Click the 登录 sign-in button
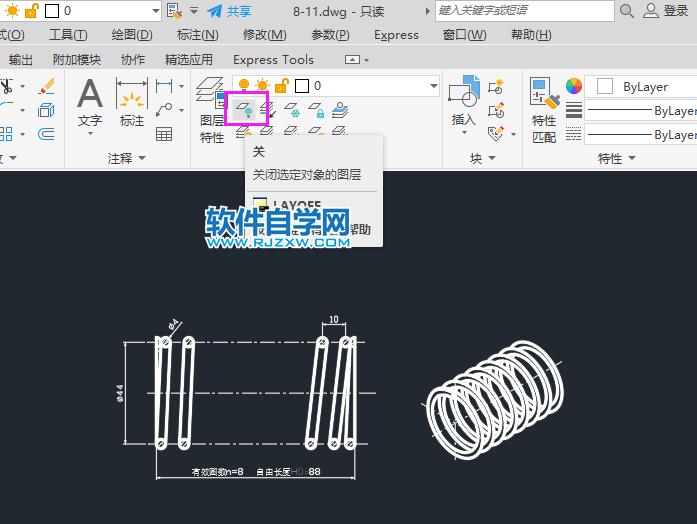Viewport: 697px width, 524px height. click(x=665, y=11)
